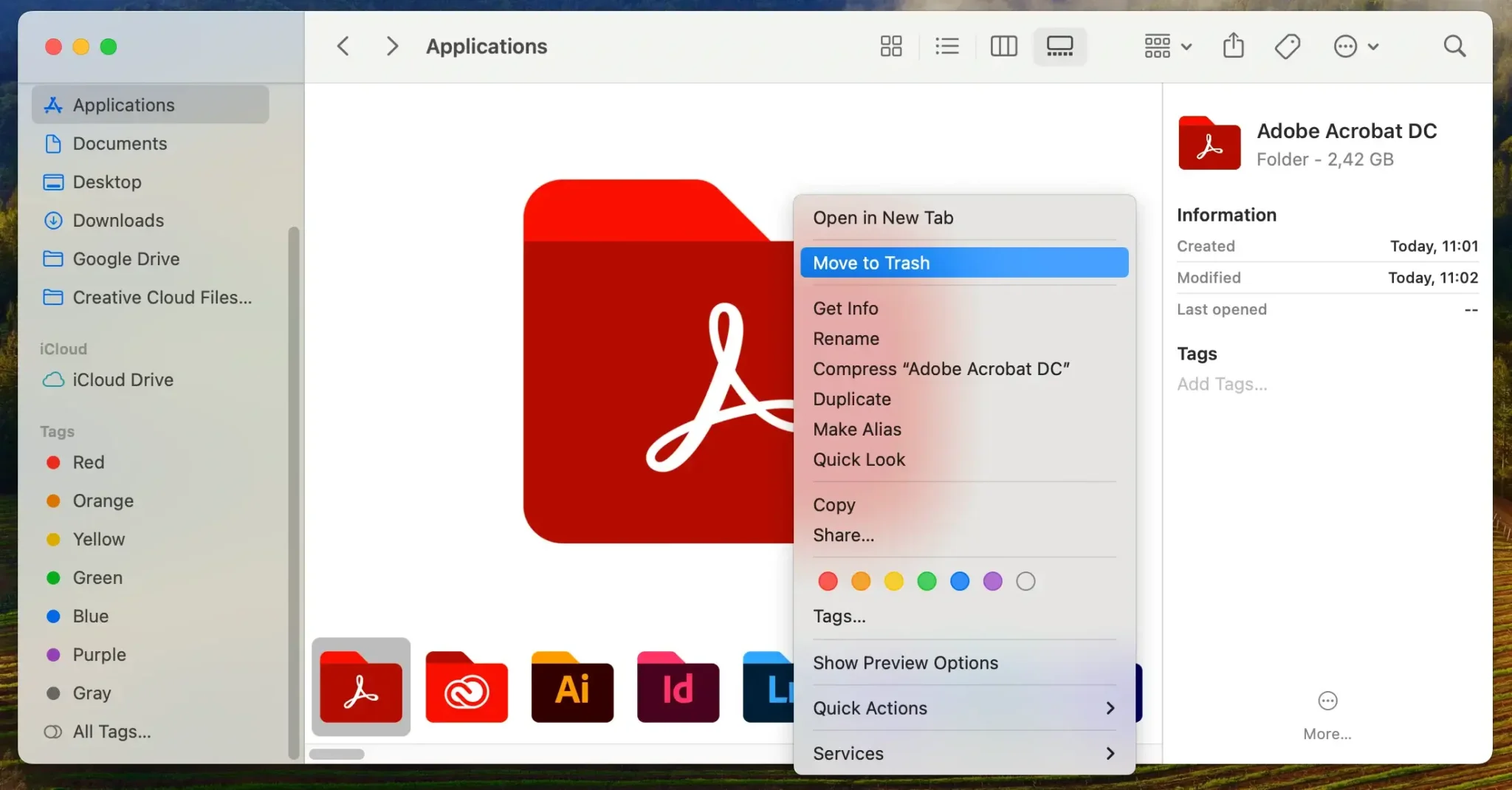Image resolution: width=1512 pixels, height=790 pixels.
Task: Click the horizontal scrollbar under thumbnails
Action: (x=337, y=754)
